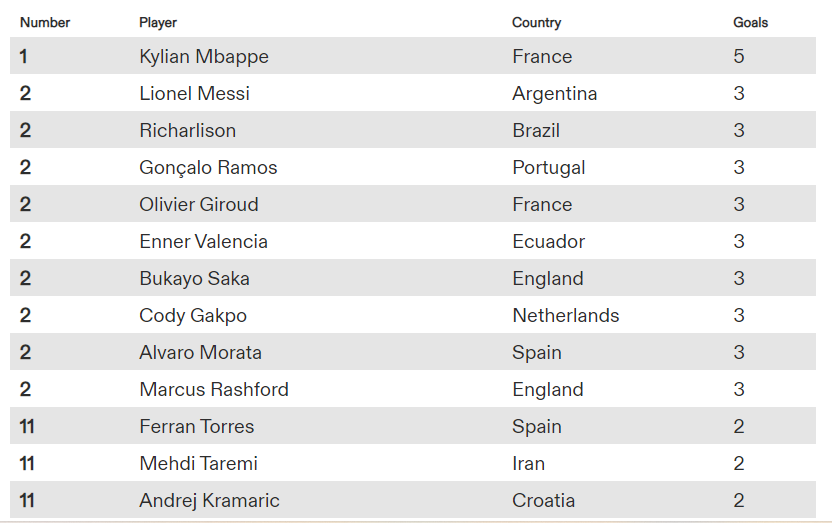Select Olivier Giroud in the Player column
The height and width of the screenshot is (523, 832).
[199, 205]
